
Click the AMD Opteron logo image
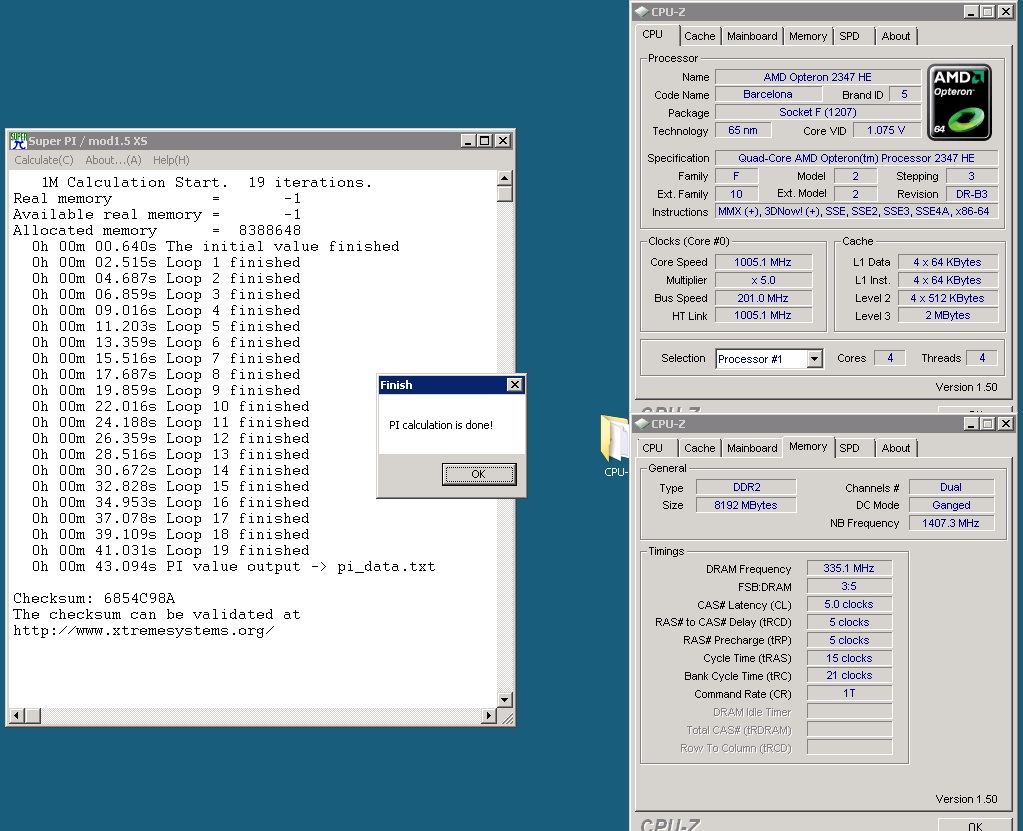click(960, 102)
